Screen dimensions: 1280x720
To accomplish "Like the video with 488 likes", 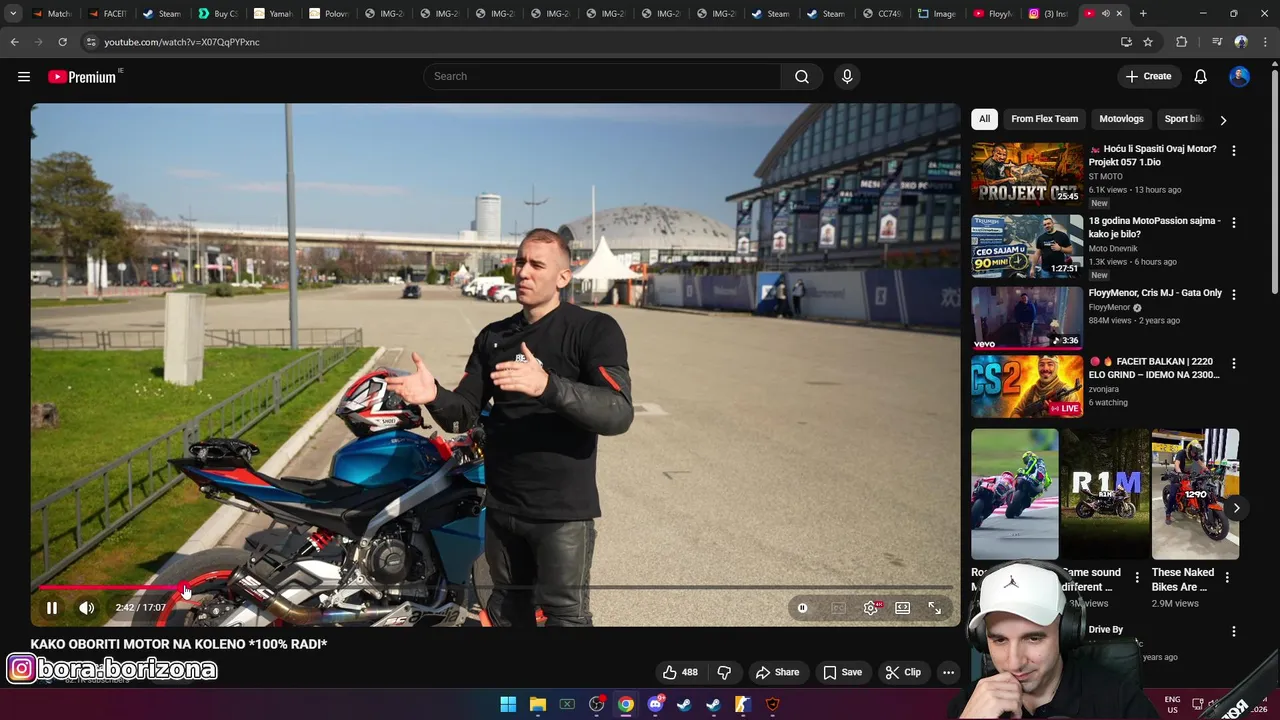I will pyautogui.click(x=679, y=672).
